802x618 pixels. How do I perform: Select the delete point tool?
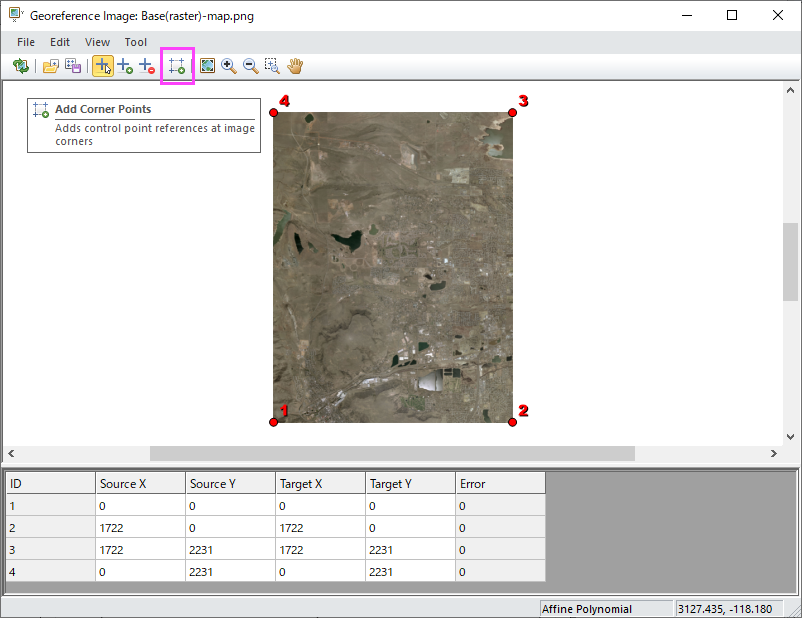coord(147,66)
